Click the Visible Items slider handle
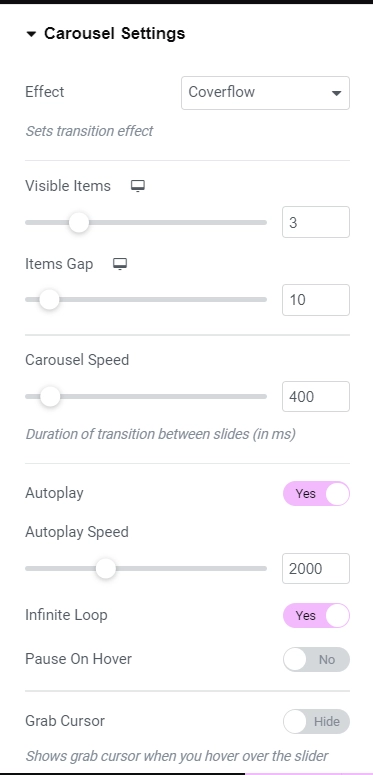The image size is (373, 775). click(x=79, y=222)
